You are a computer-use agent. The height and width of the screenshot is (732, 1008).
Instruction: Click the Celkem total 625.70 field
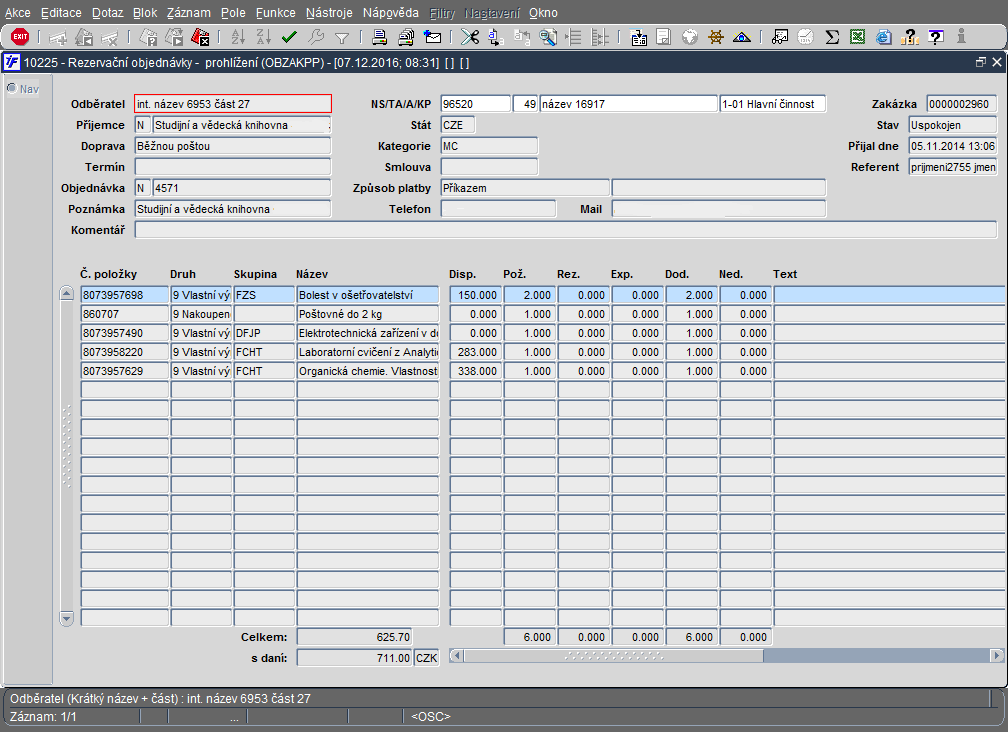[x=354, y=638]
